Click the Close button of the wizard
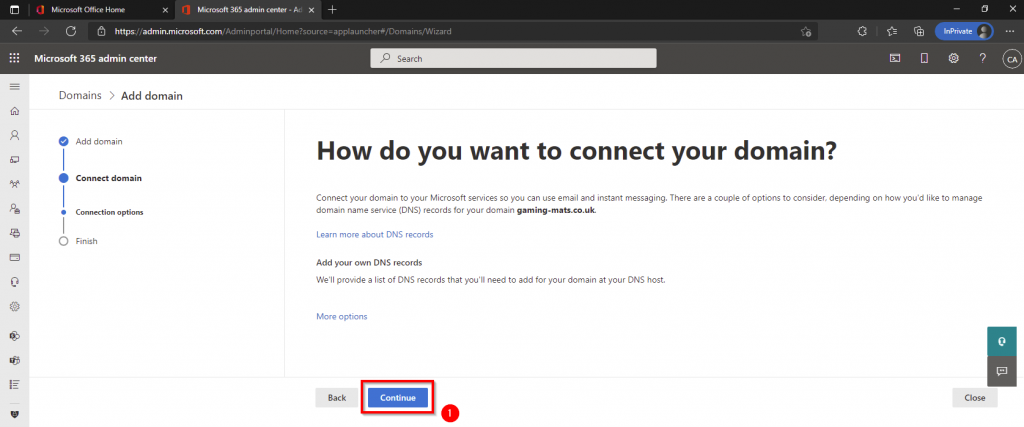Viewport: 1024px width, 427px height. (x=974, y=398)
